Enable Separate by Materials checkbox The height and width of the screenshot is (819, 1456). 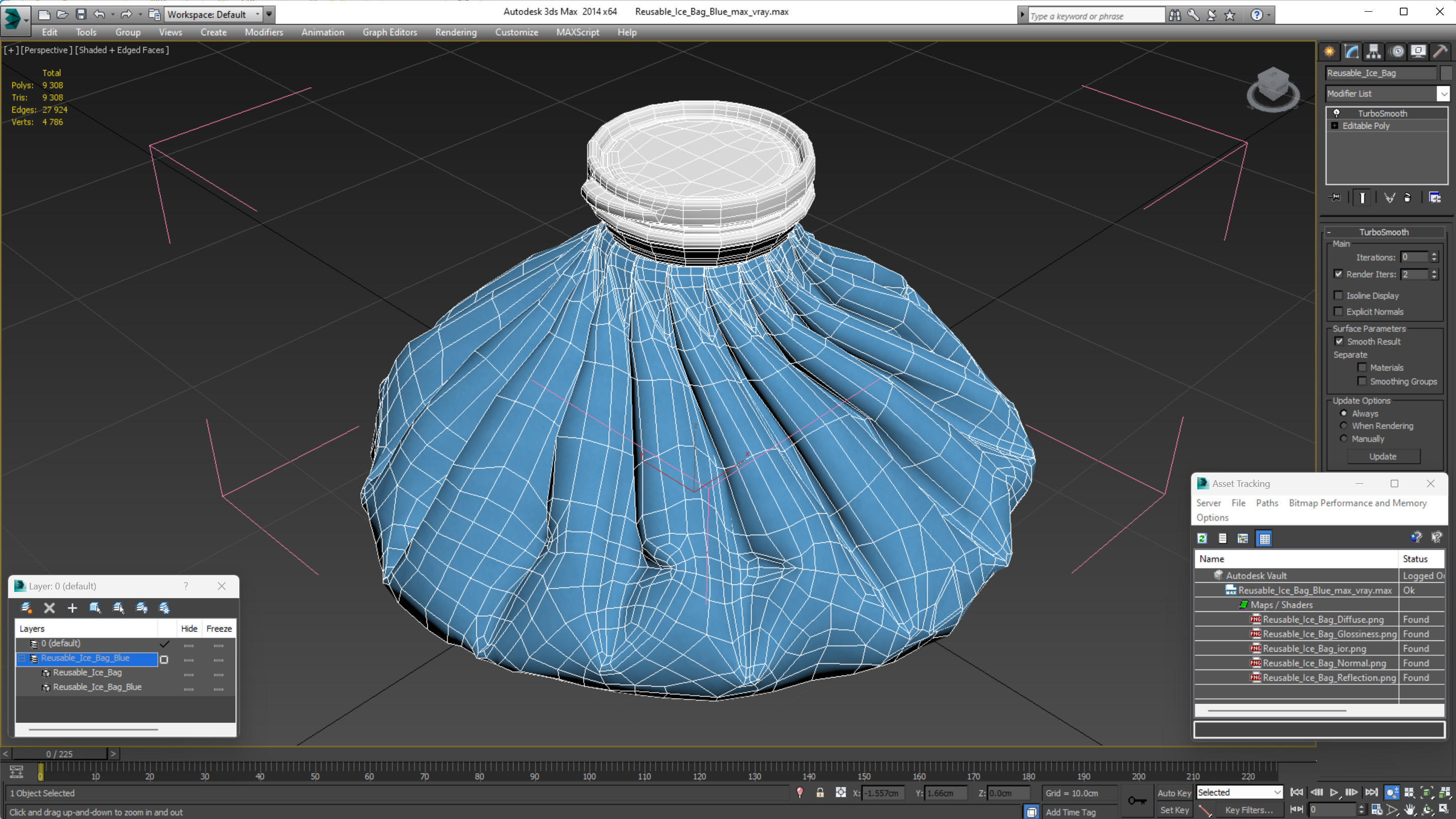click(1362, 367)
